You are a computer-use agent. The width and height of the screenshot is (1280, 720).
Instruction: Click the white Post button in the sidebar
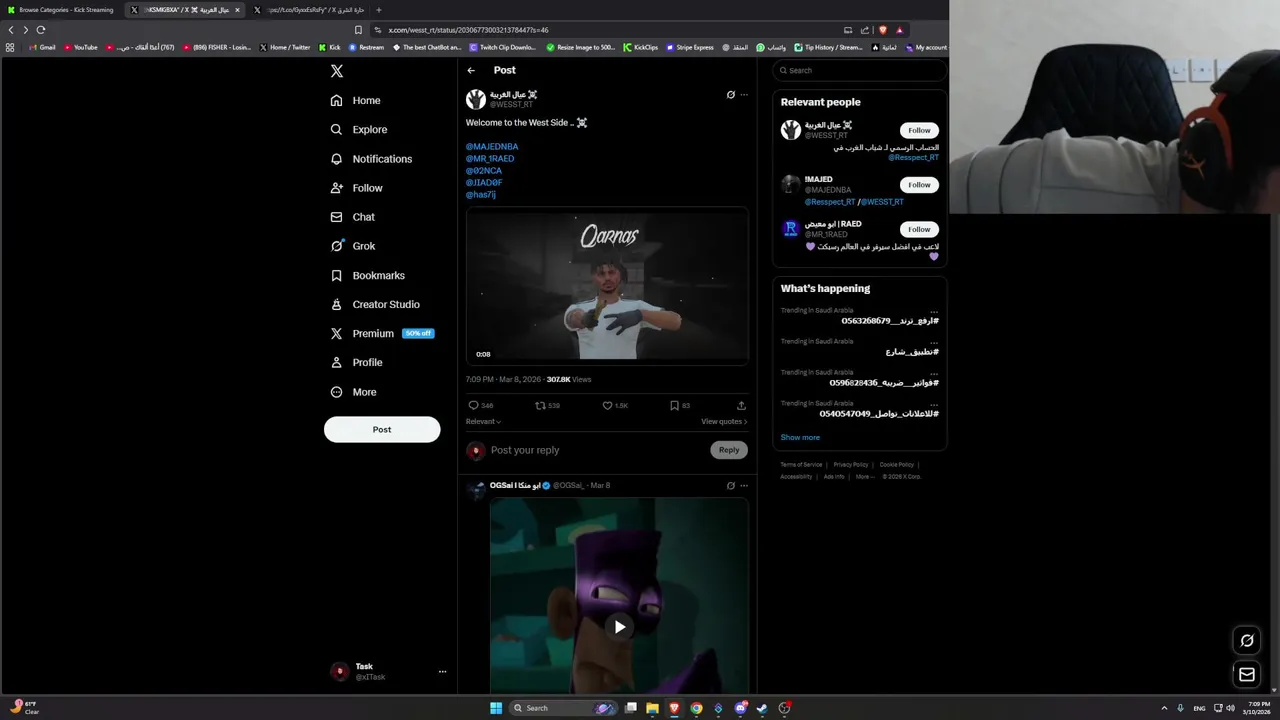coord(382,429)
